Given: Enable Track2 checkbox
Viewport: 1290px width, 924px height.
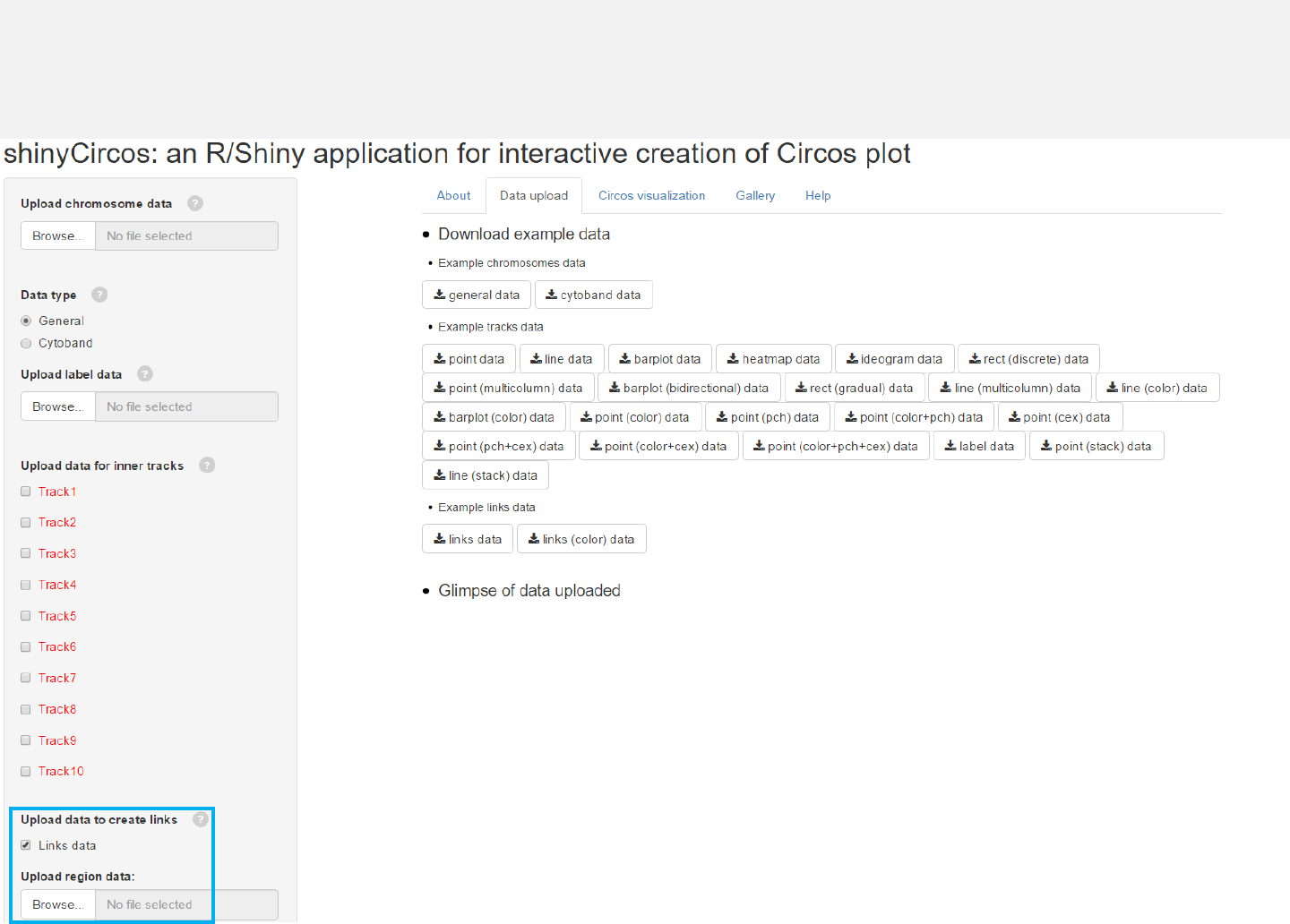Looking at the screenshot, I should 26,522.
